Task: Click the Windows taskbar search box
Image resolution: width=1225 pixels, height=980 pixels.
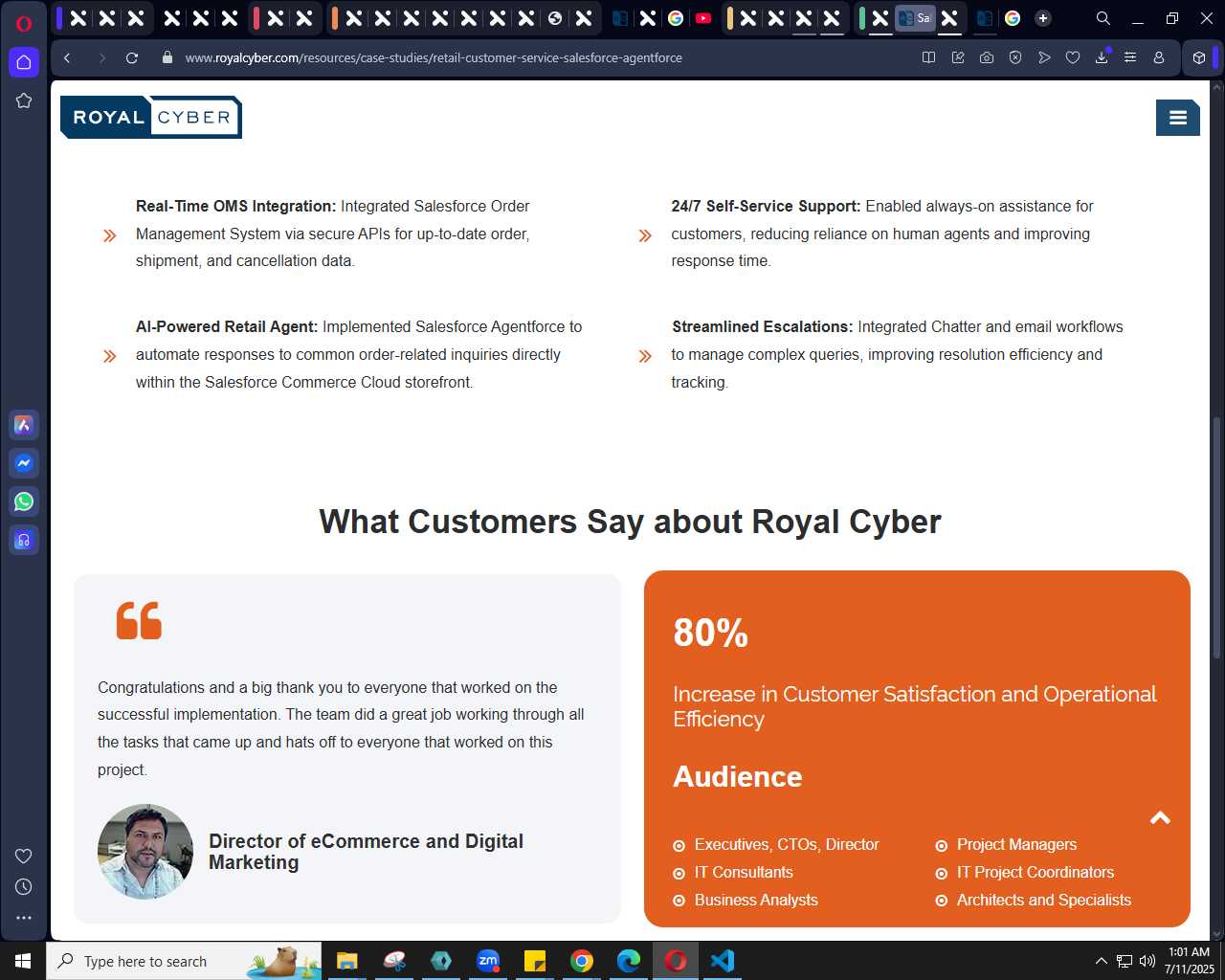Action: tap(184, 961)
